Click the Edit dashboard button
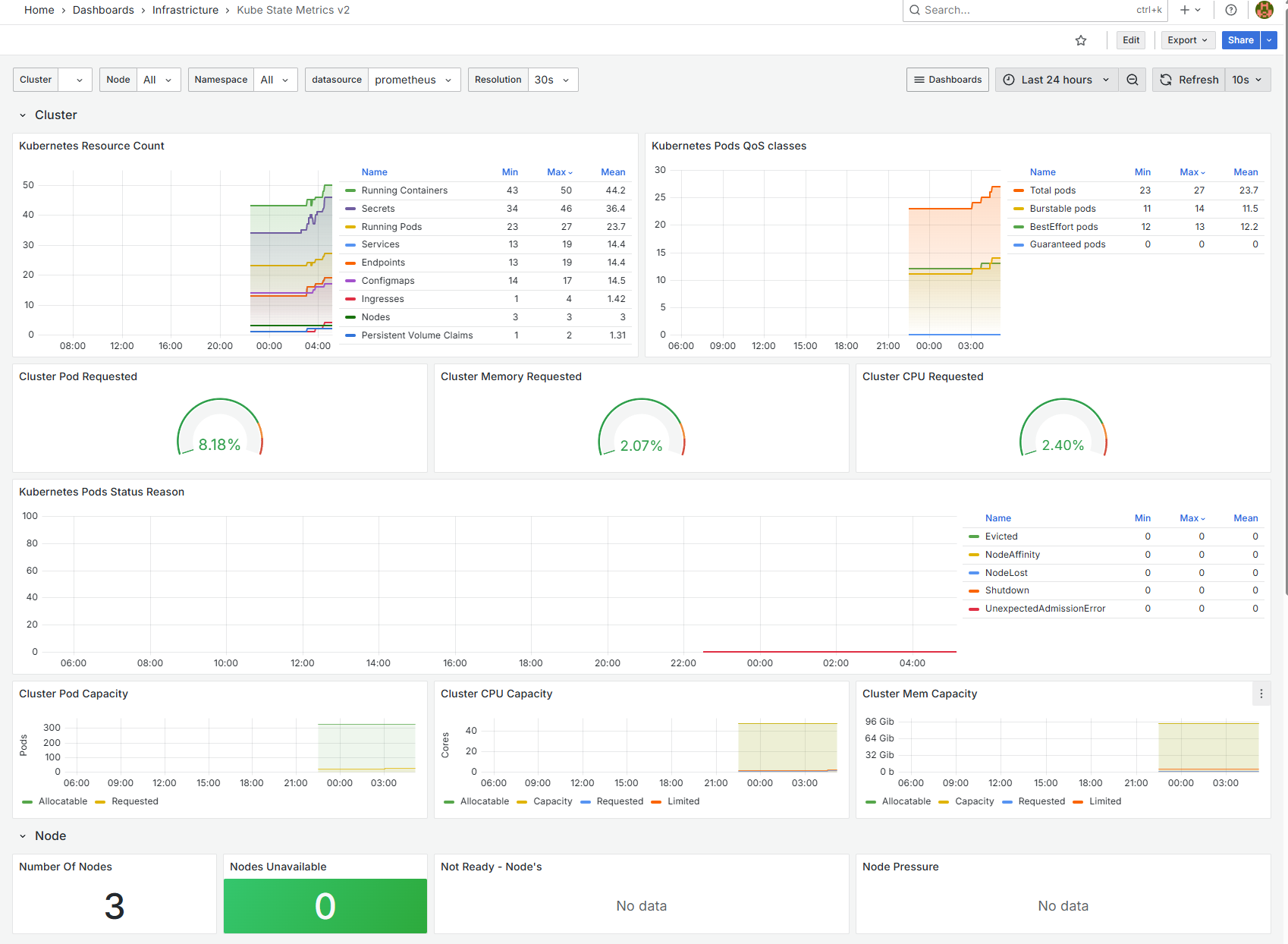The height and width of the screenshot is (944, 1288). [x=1131, y=40]
